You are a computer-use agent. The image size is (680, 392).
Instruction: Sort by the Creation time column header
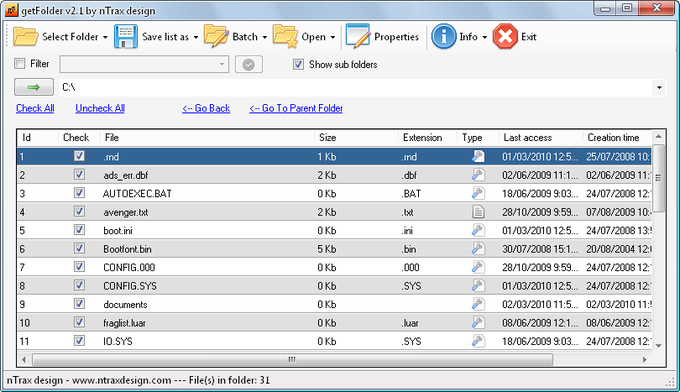pyautogui.click(x=617, y=137)
